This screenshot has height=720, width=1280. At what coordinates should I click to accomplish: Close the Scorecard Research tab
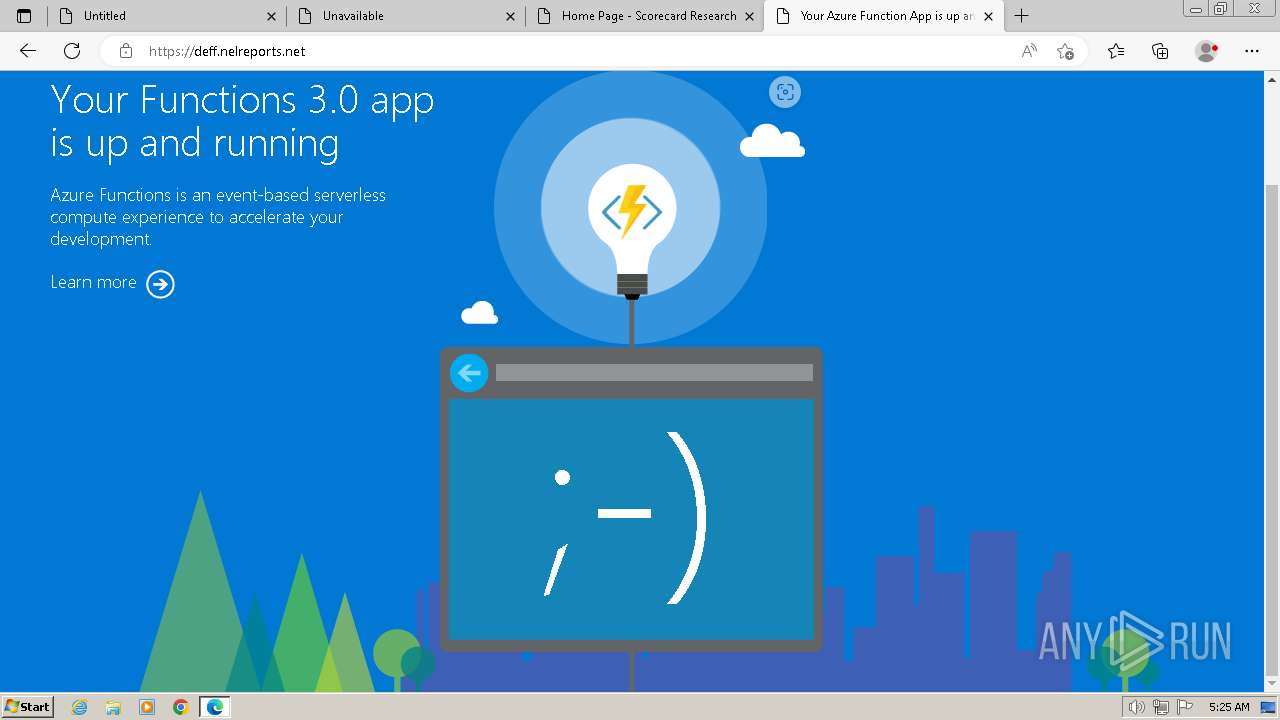(x=749, y=16)
